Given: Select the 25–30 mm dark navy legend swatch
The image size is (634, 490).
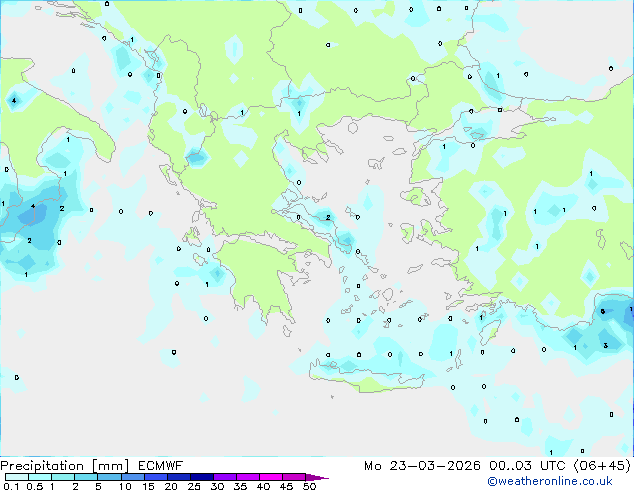Looking at the screenshot, I should tap(201, 477).
